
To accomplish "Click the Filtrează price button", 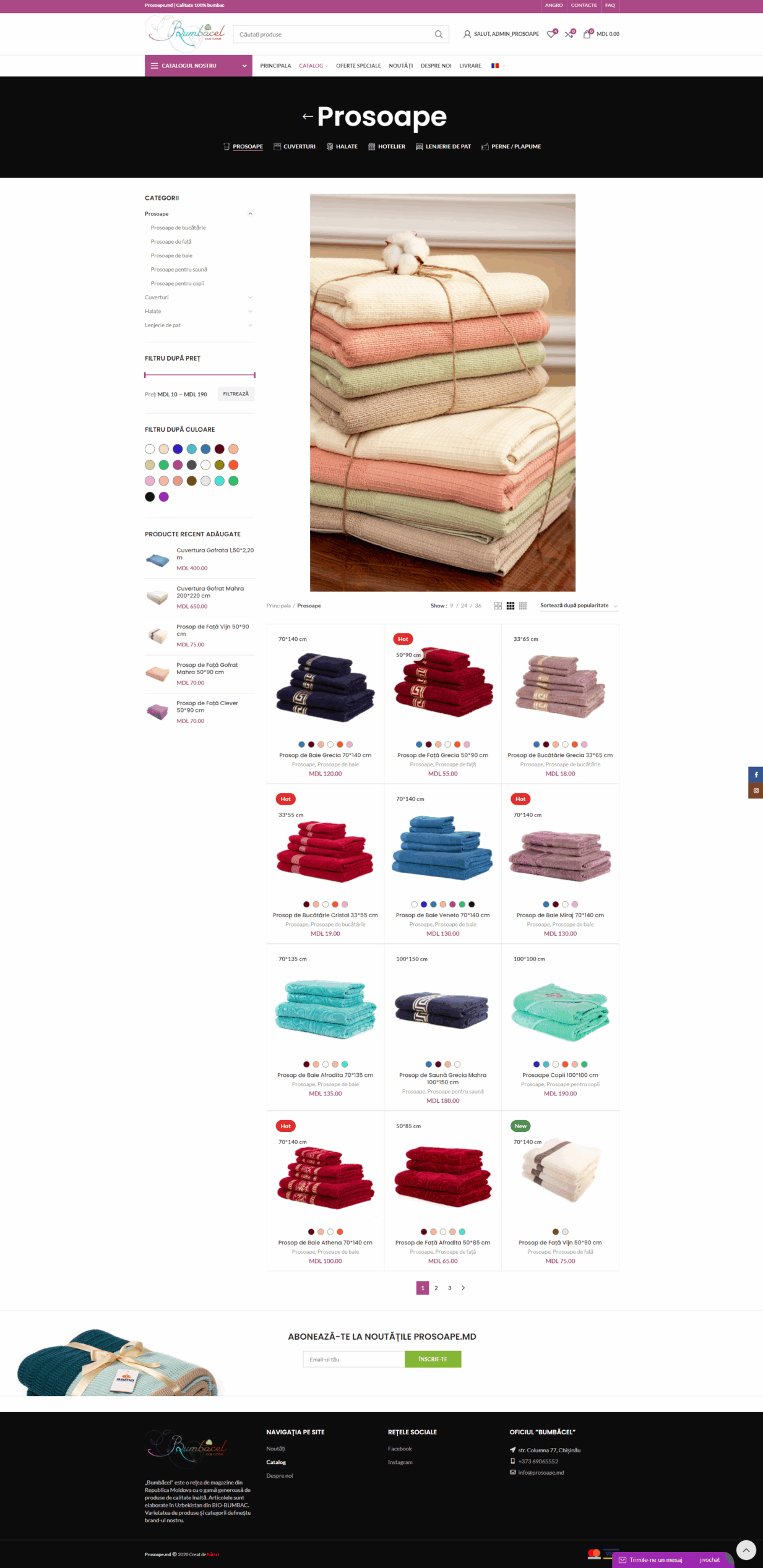I will click(236, 394).
